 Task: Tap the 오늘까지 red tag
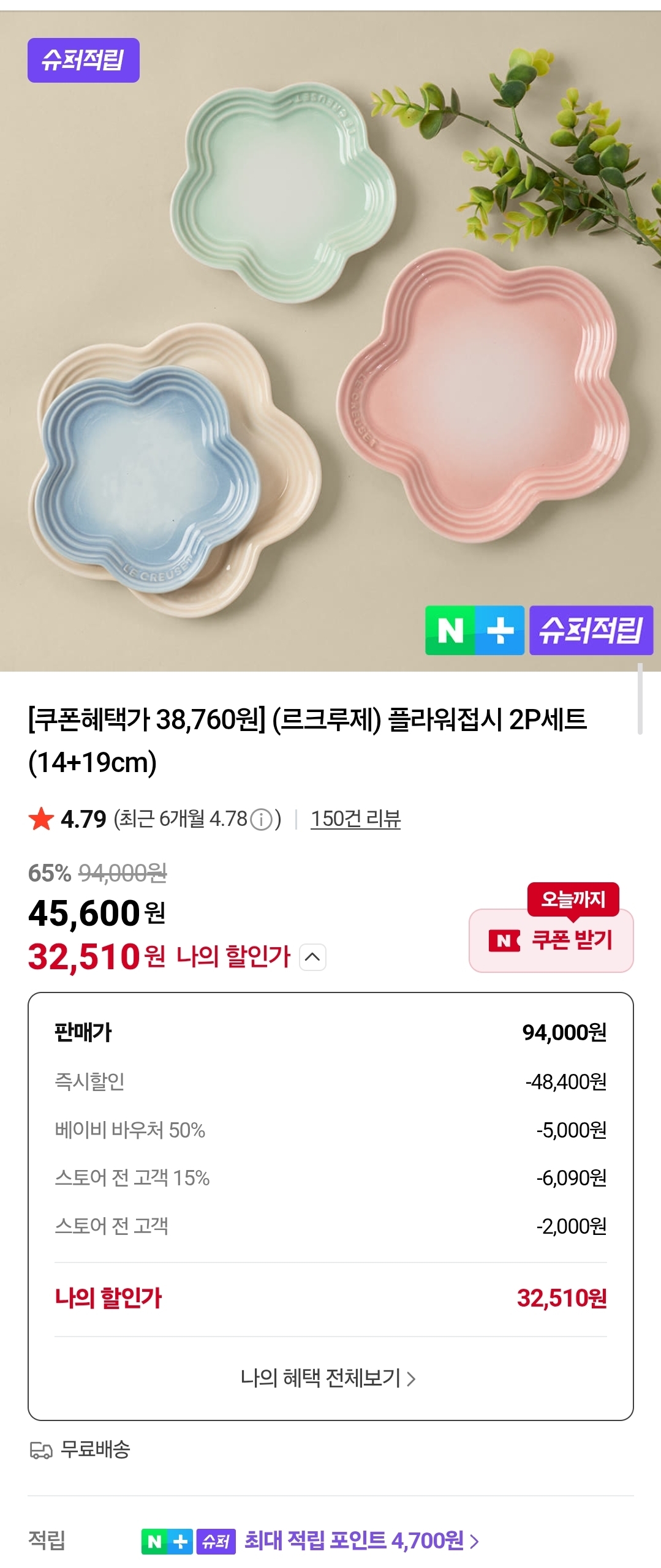point(573,899)
